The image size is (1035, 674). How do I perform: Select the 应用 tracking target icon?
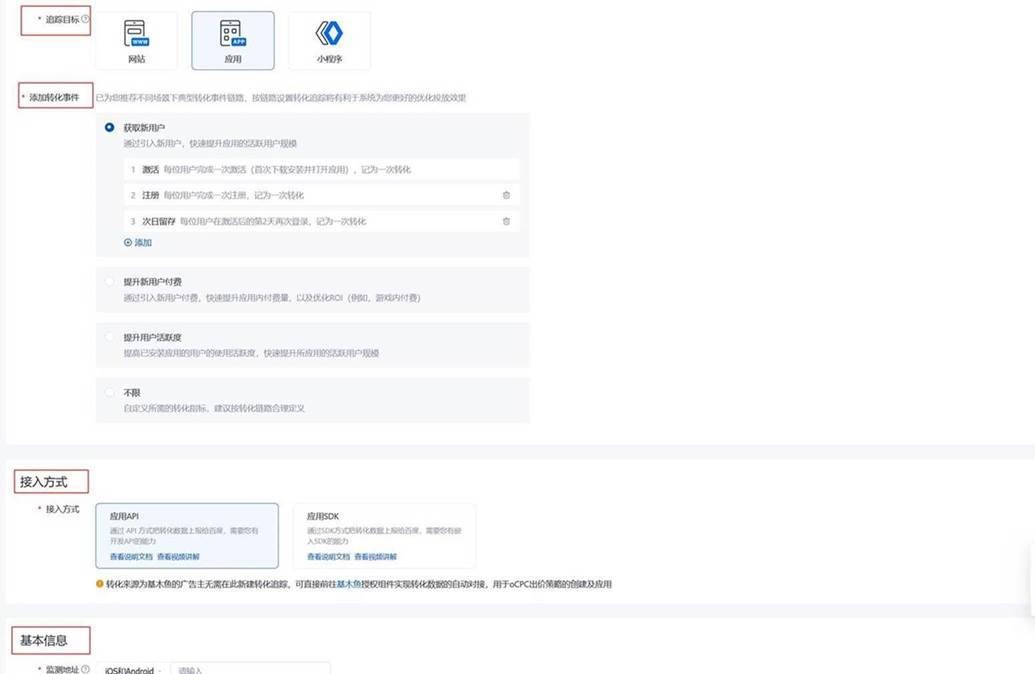[x=232, y=40]
